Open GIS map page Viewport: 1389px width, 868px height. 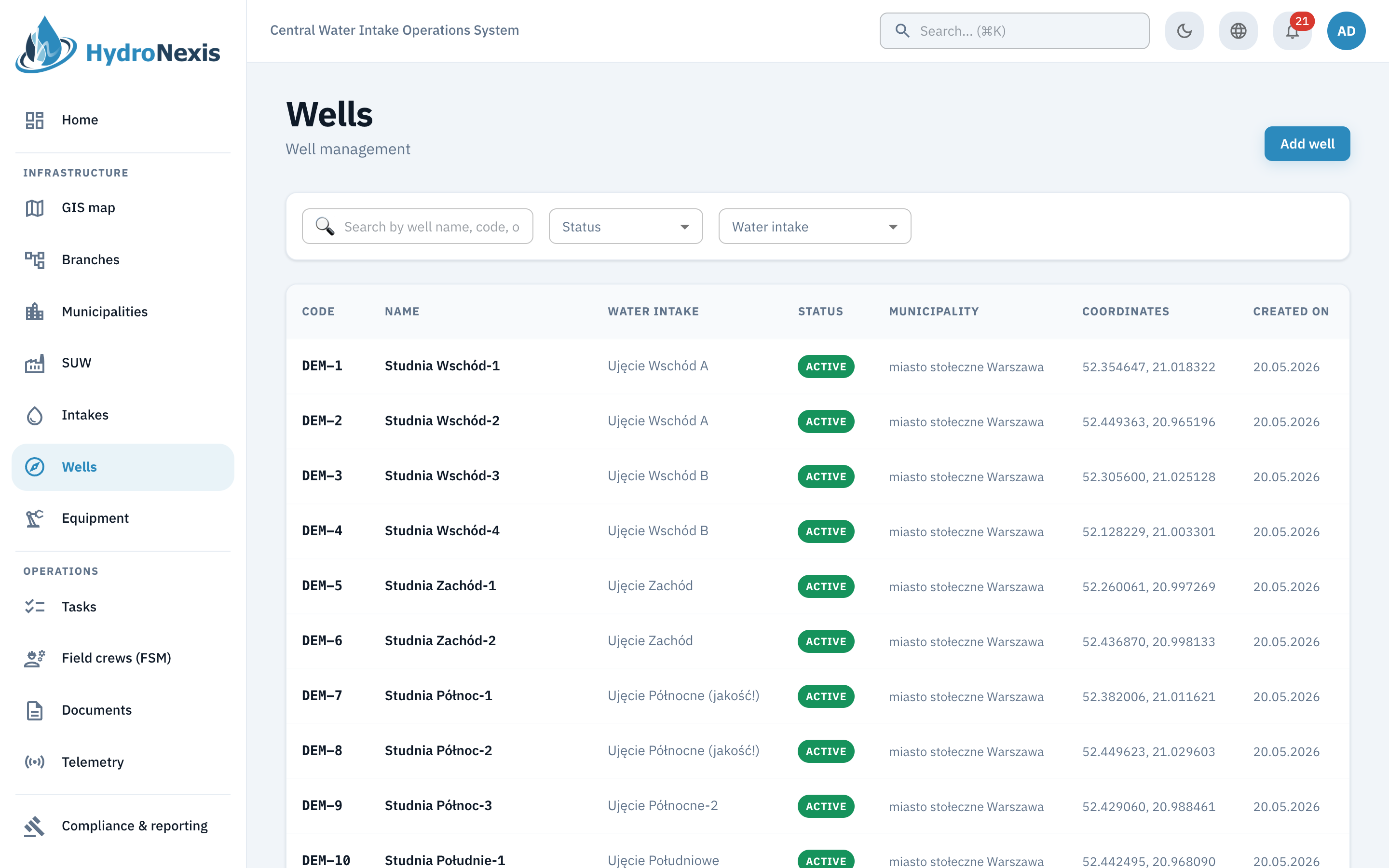(x=123, y=208)
